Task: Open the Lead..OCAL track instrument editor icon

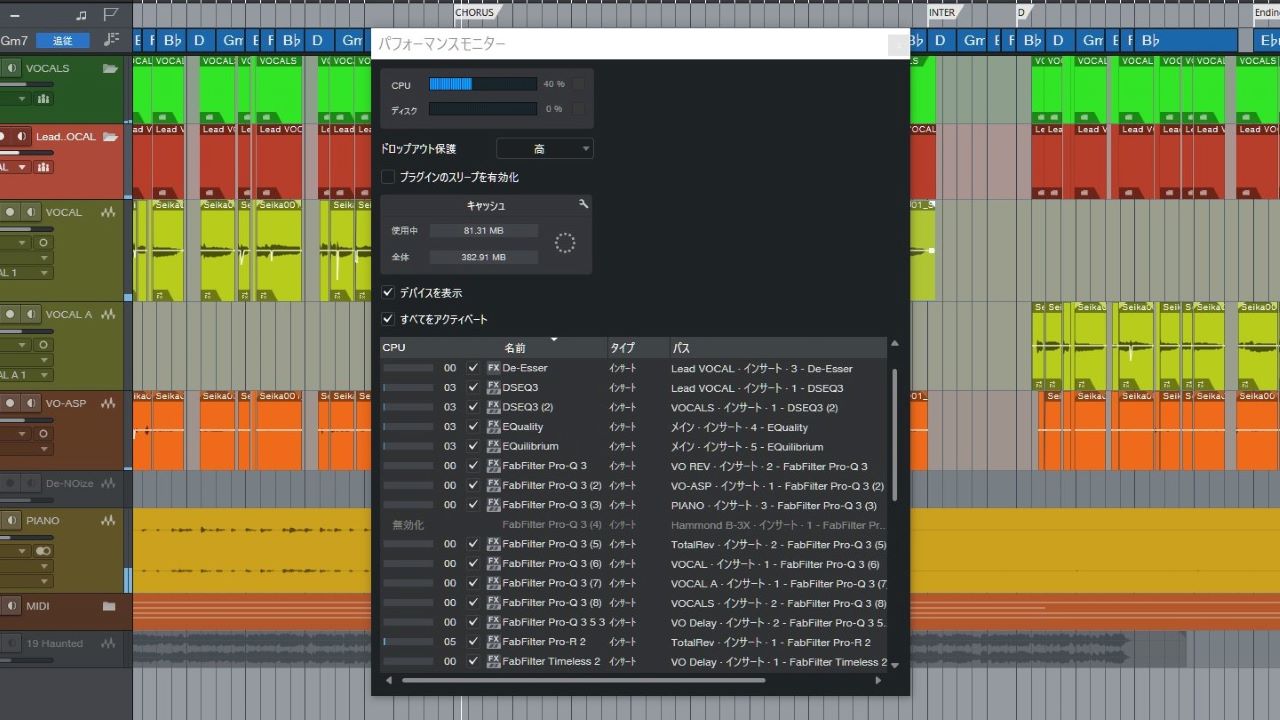Action: point(43,167)
